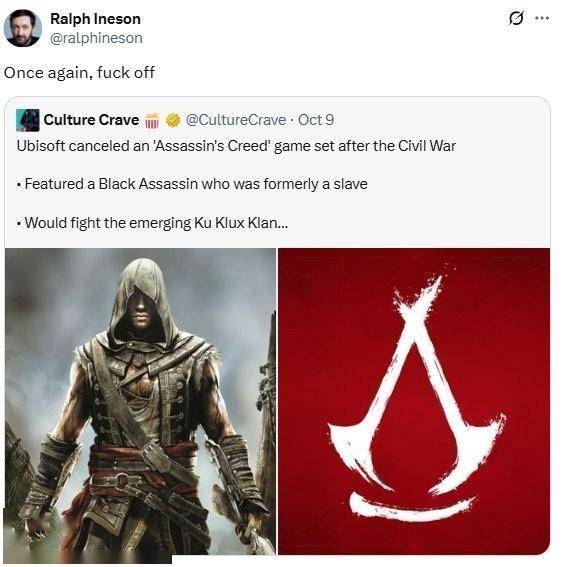The width and height of the screenshot is (565, 567).
Task: Click the Culture Crave display name
Action: coord(91,120)
